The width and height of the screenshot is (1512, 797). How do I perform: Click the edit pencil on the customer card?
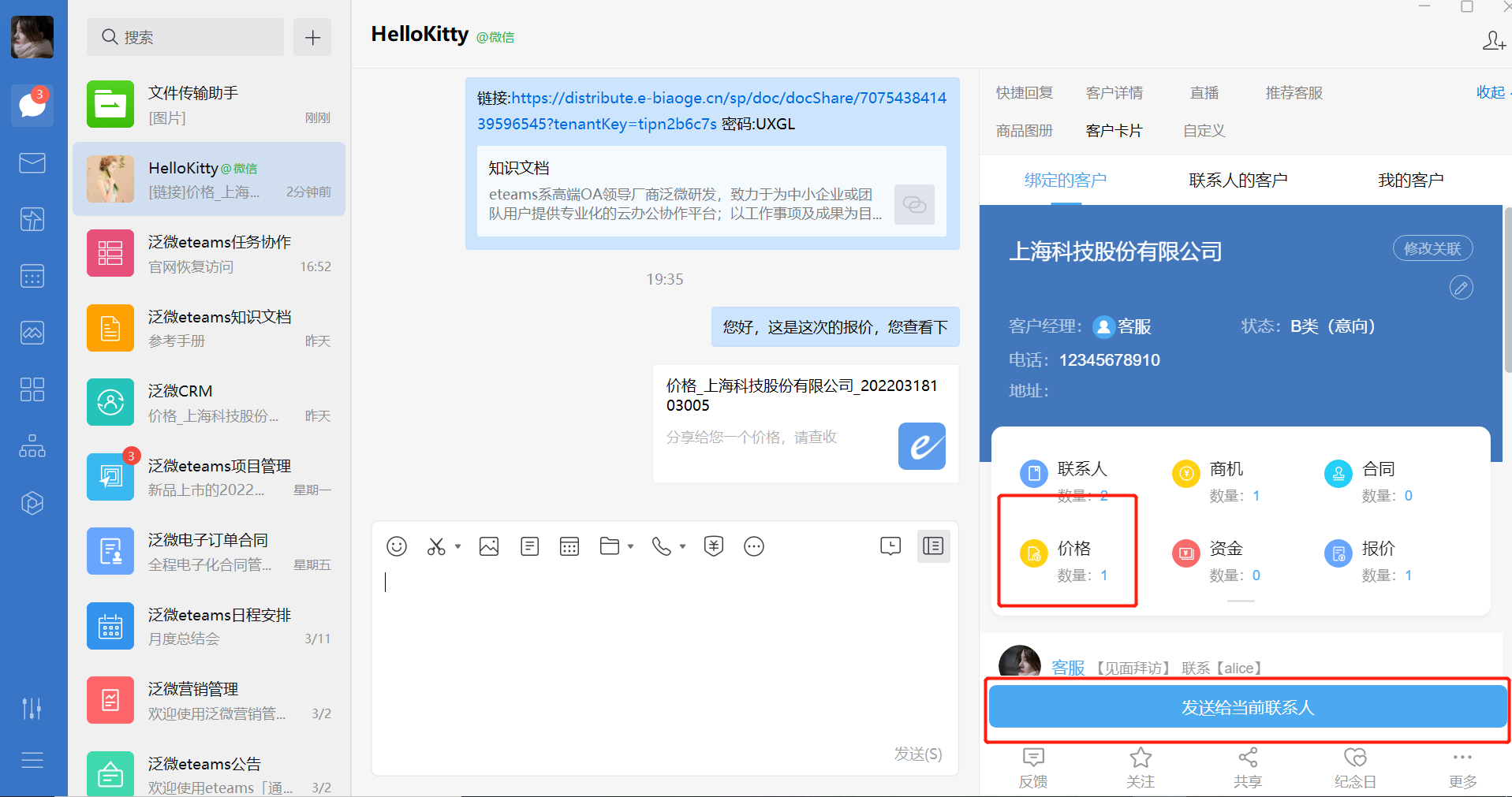[x=1461, y=288]
